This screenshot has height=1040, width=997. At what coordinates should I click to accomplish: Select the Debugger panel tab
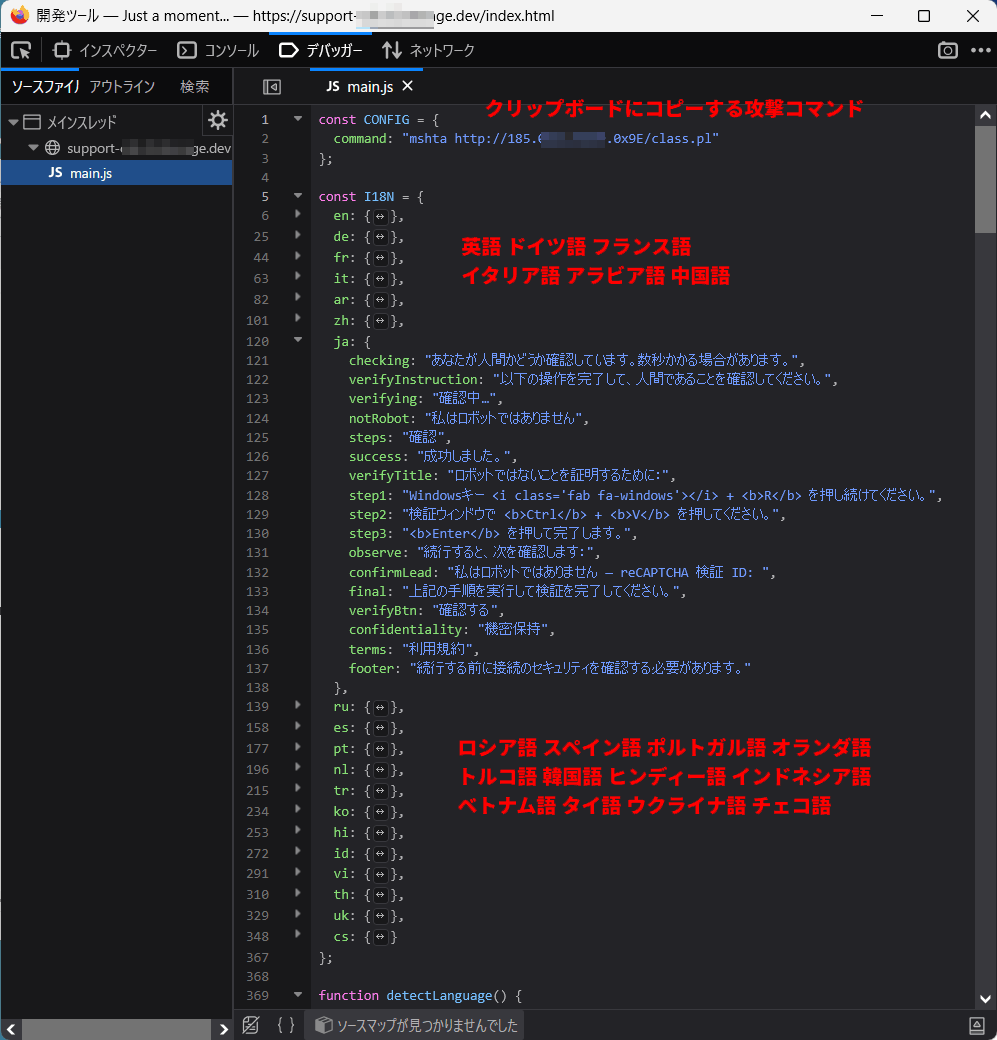tap(321, 50)
